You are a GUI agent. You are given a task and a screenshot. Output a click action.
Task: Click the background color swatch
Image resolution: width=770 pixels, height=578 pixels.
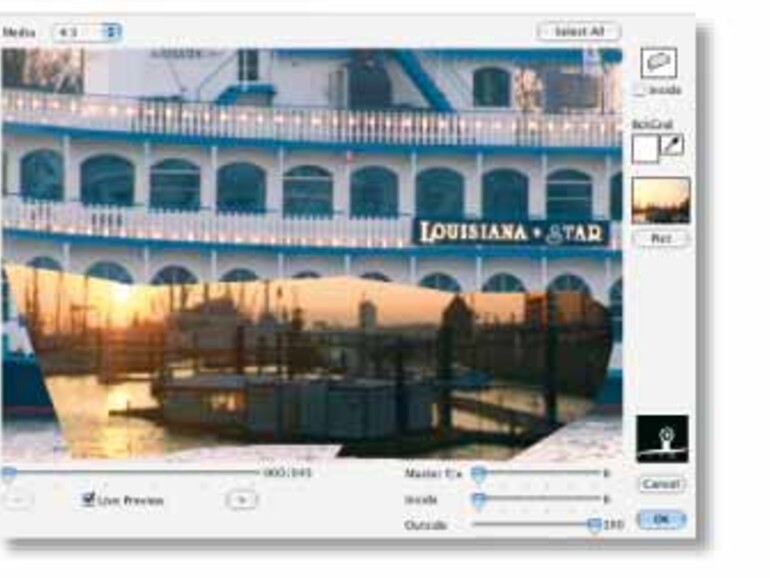pos(645,148)
